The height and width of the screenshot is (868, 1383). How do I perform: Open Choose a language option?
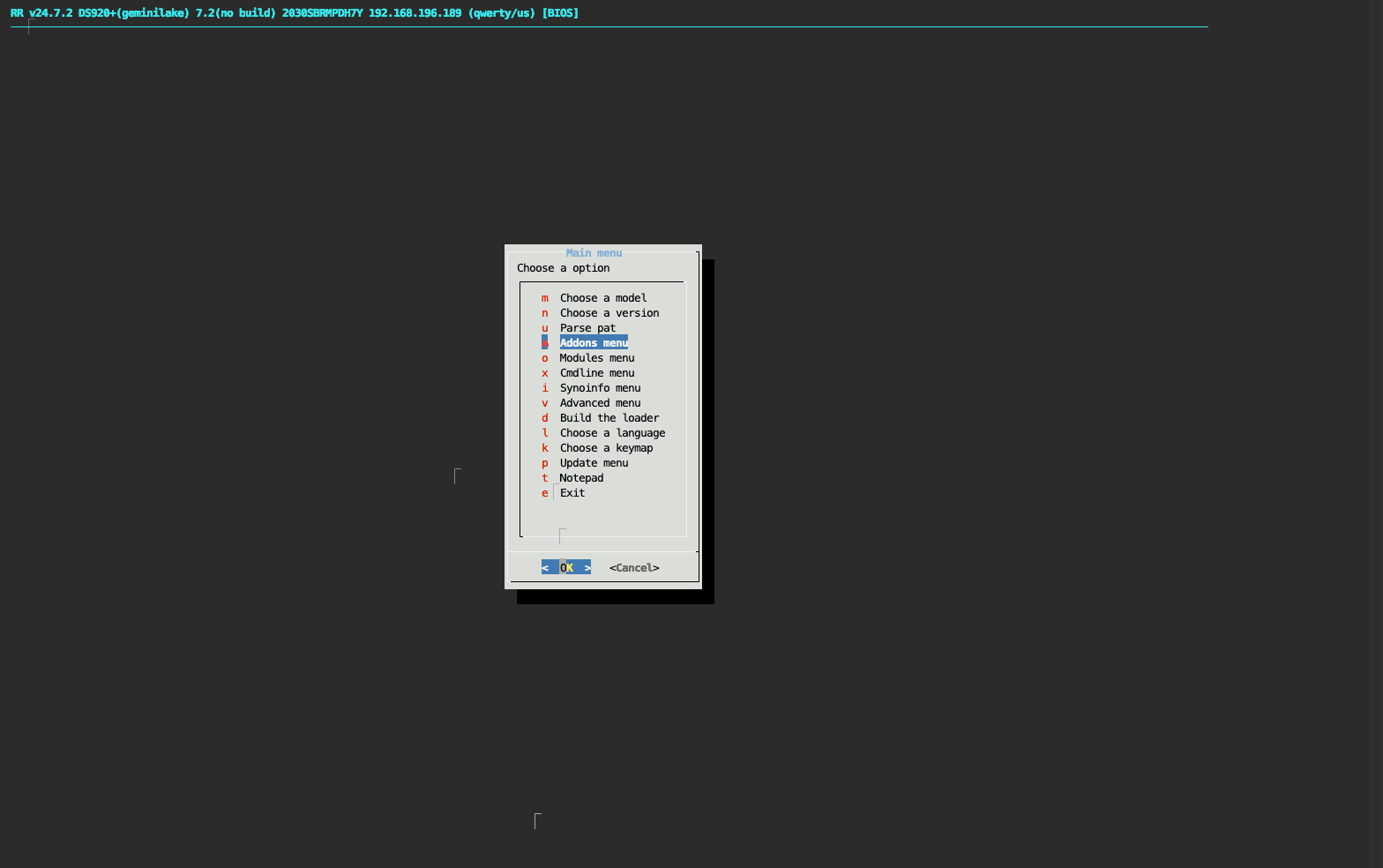(x=612, y=433)
